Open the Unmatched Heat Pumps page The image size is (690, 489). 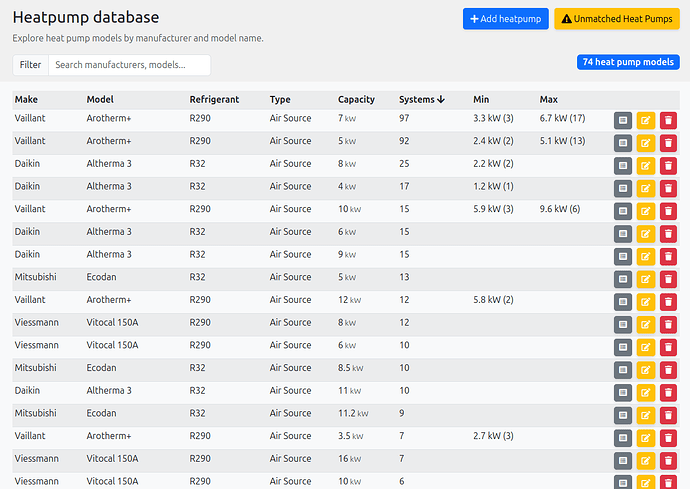(x=617, y=19)
